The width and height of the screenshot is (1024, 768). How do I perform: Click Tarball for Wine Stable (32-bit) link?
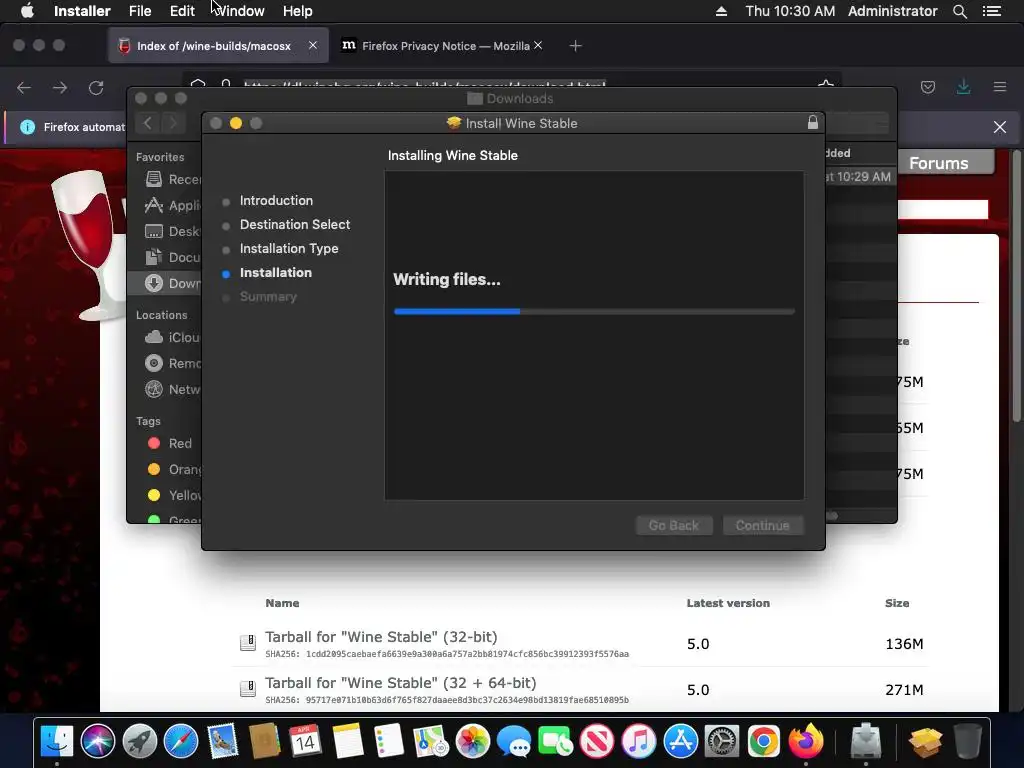click(381, 637)
